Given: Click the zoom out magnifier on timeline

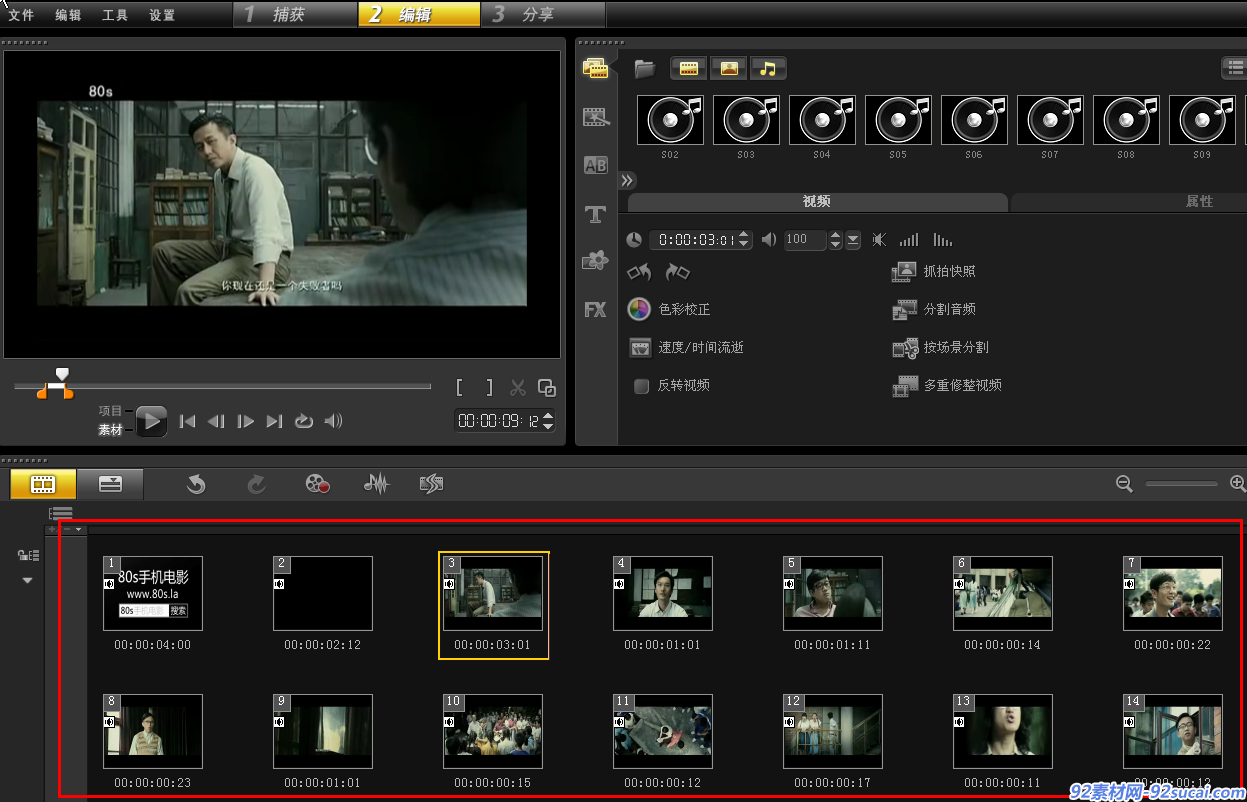Looking at the screenshot, I should click(x=1124, y=484).
